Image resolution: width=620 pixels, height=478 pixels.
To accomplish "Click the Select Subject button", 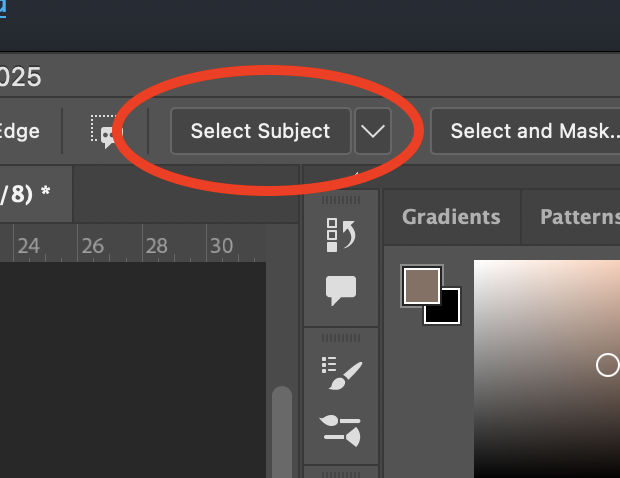I will point(260,131).
